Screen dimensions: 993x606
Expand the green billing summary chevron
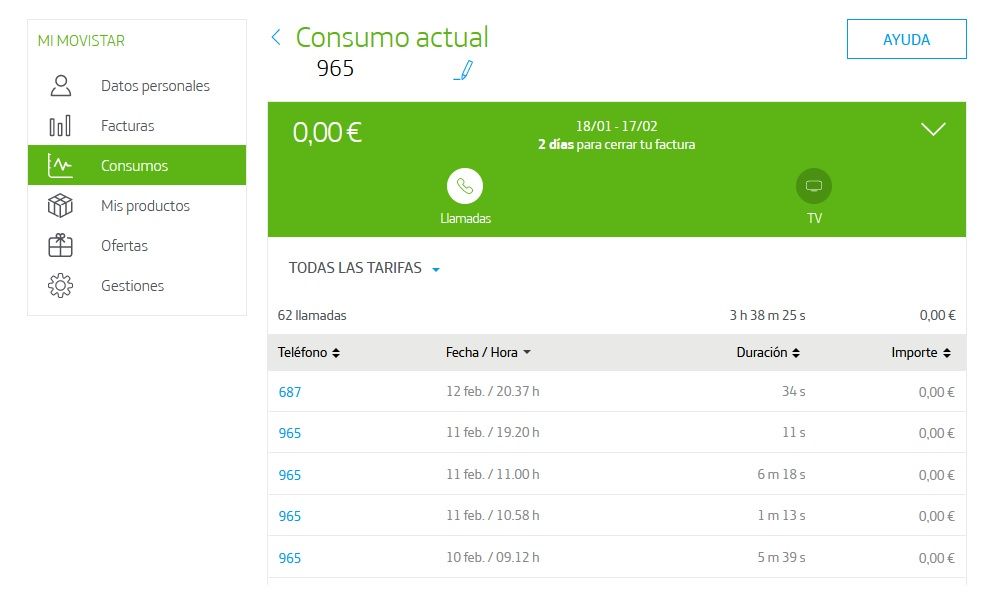pyautogui.click(x=932, y=130)
